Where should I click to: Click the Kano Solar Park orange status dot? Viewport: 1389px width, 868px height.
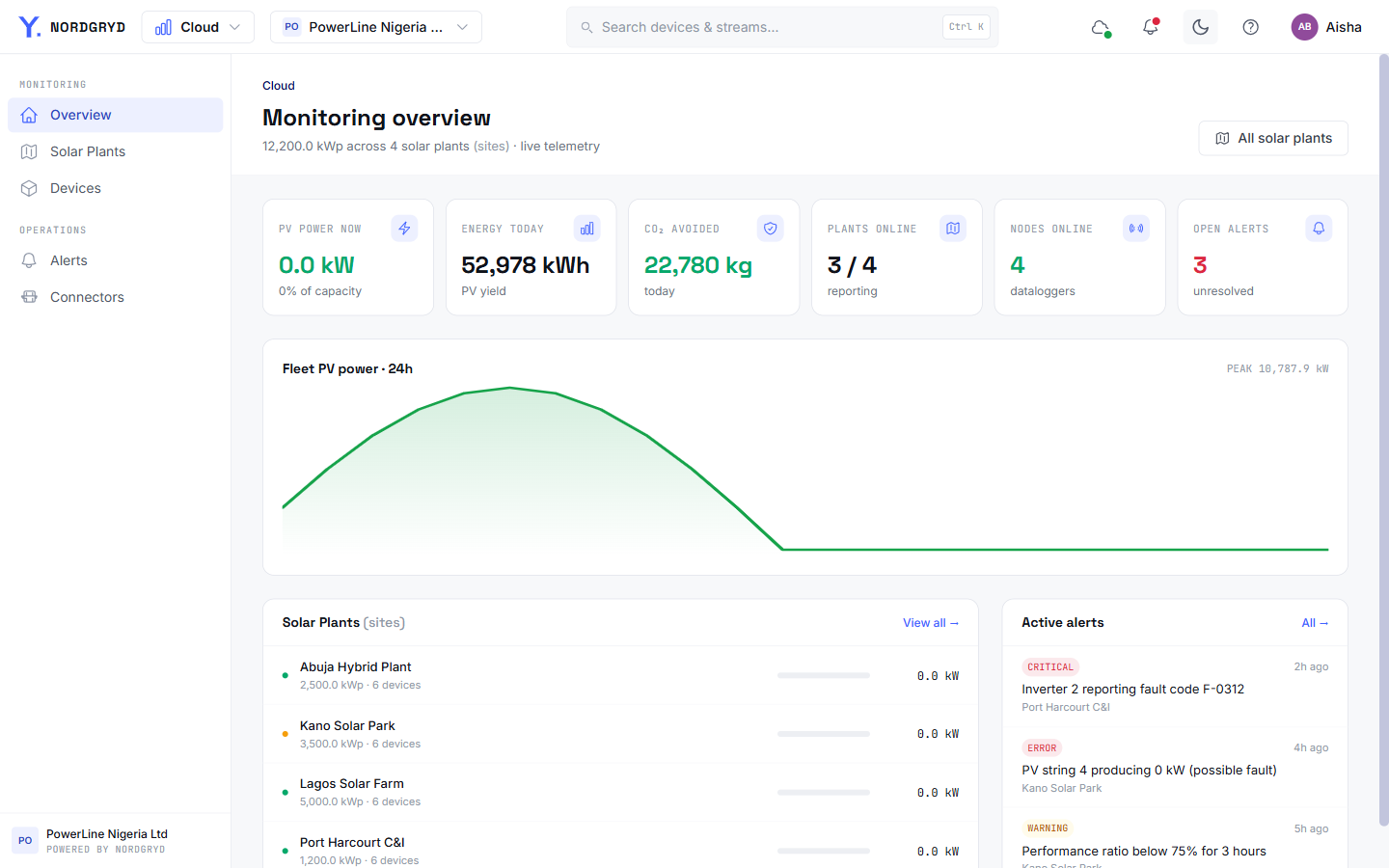point(285,734)
